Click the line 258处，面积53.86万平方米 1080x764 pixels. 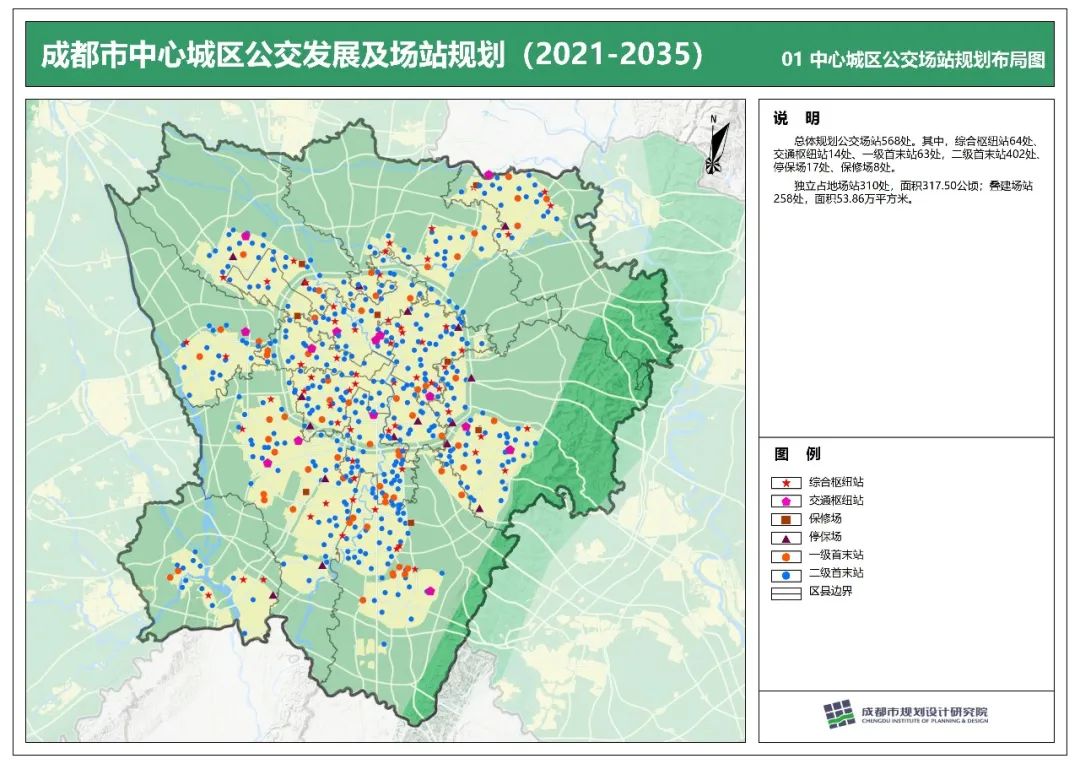click(x=843, y=198)
